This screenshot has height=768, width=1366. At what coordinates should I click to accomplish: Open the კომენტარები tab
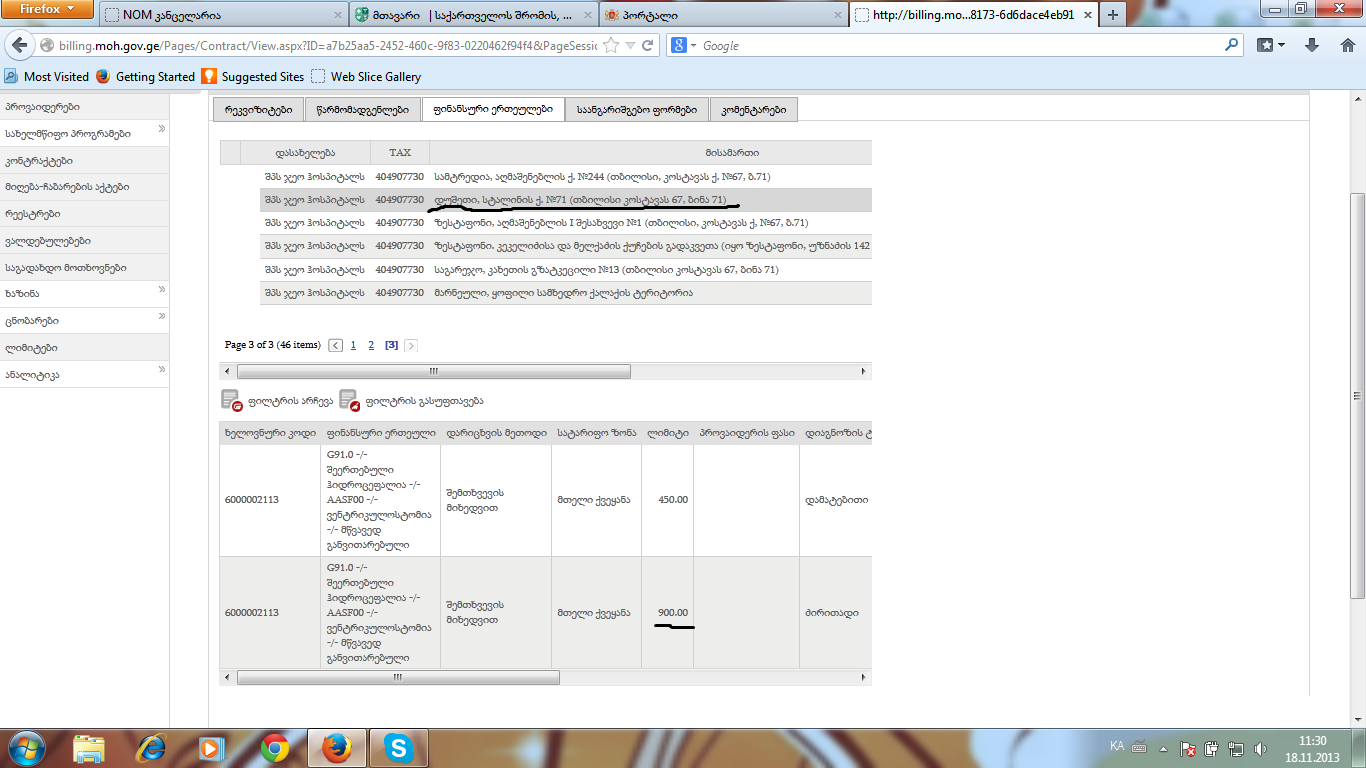[753, 110]
